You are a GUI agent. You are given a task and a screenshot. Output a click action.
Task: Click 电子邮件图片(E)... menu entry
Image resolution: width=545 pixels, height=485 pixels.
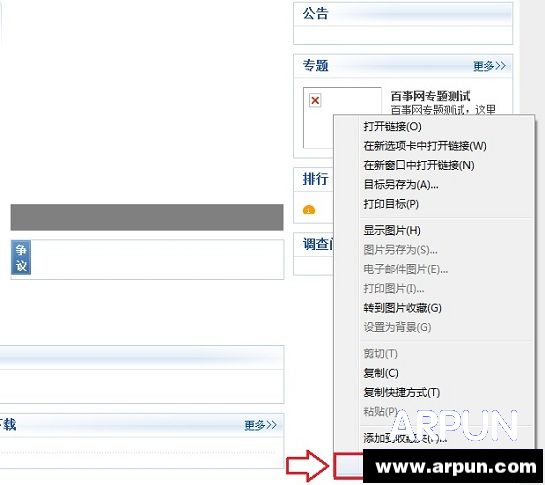point(406,269)
